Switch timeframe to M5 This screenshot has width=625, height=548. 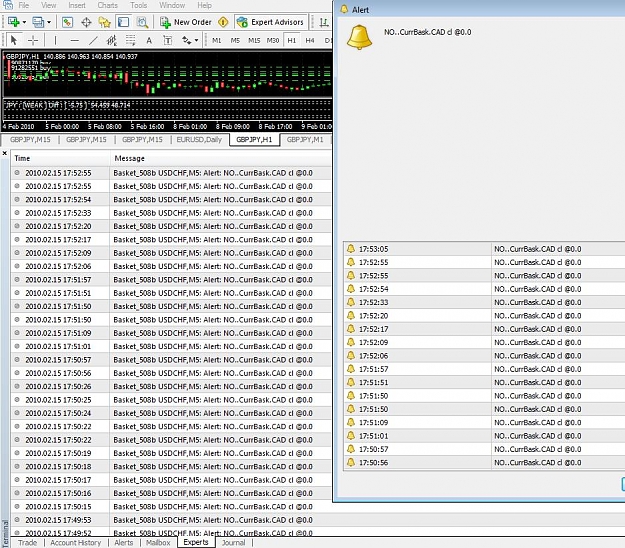click(x=235, y=40)
